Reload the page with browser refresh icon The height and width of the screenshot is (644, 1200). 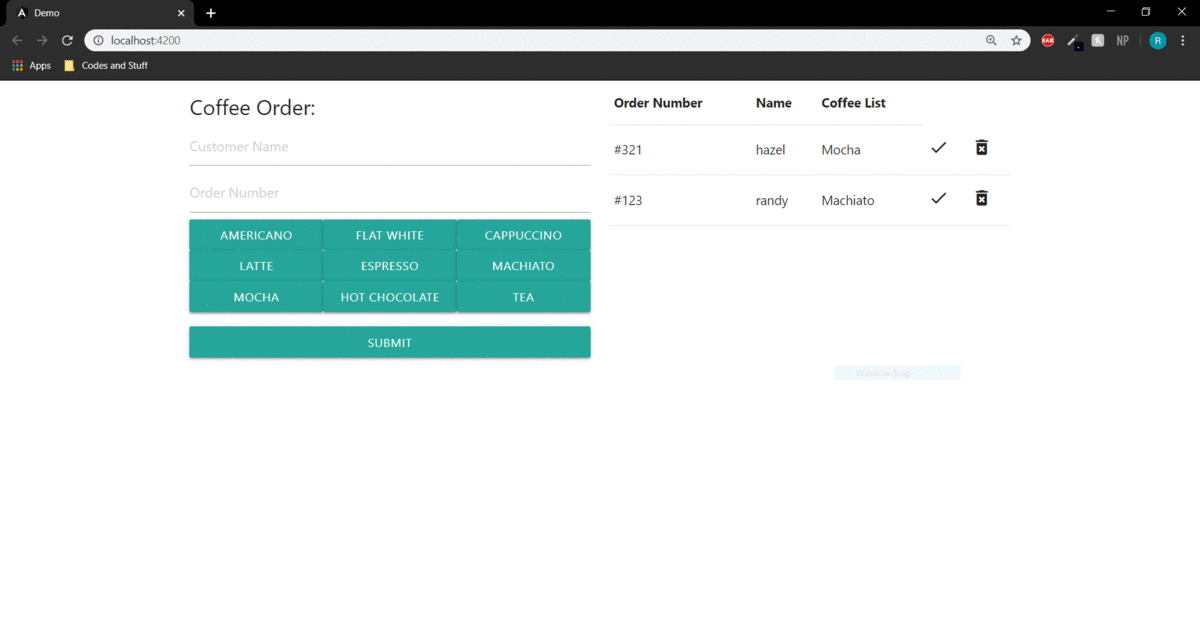click(67, 40)
